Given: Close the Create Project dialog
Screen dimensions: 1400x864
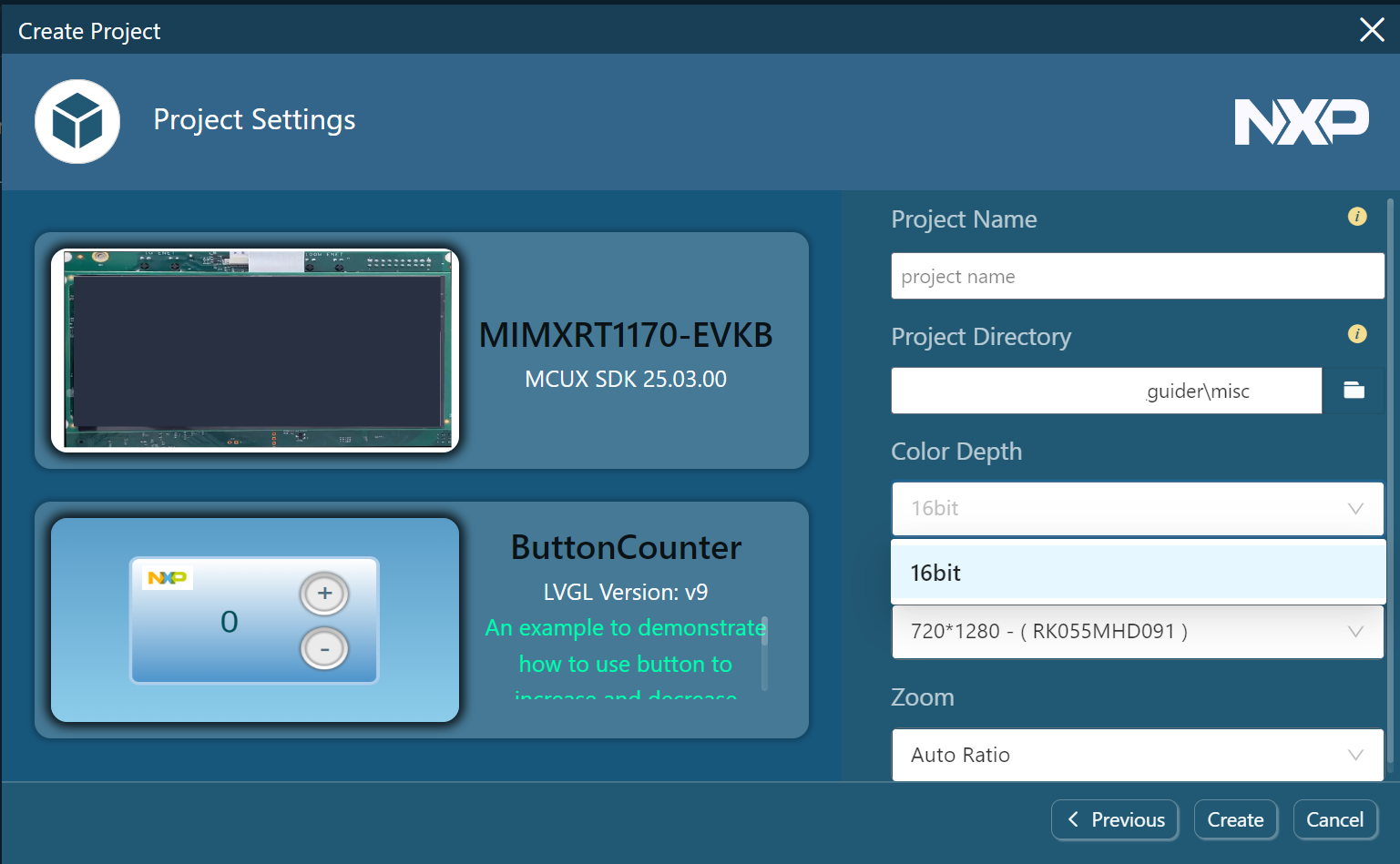Looking at the screenshot, I should (x=1372, y=30).
